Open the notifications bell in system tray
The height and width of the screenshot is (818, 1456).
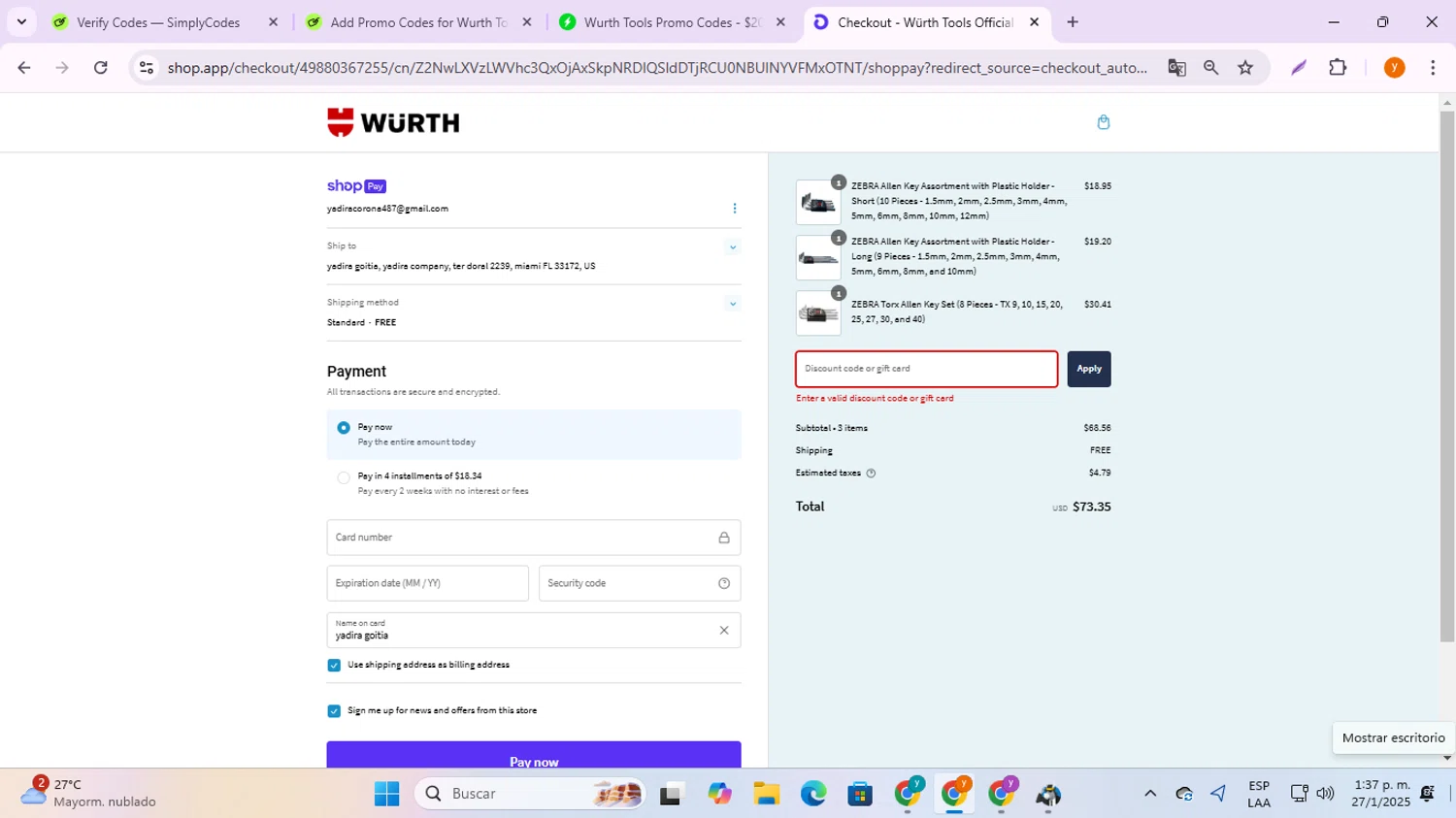[x=1428, y=794]
